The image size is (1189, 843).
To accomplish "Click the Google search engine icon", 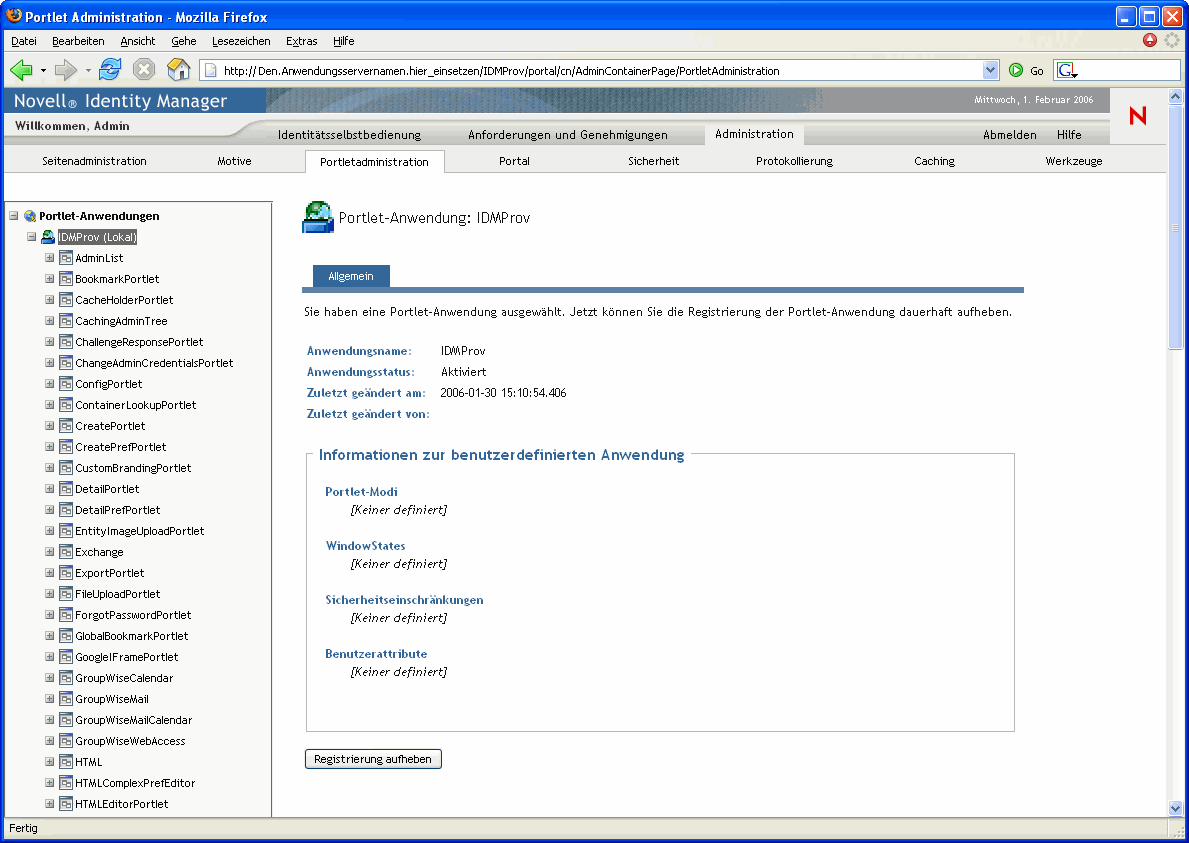I will [x=1067, y=71].
